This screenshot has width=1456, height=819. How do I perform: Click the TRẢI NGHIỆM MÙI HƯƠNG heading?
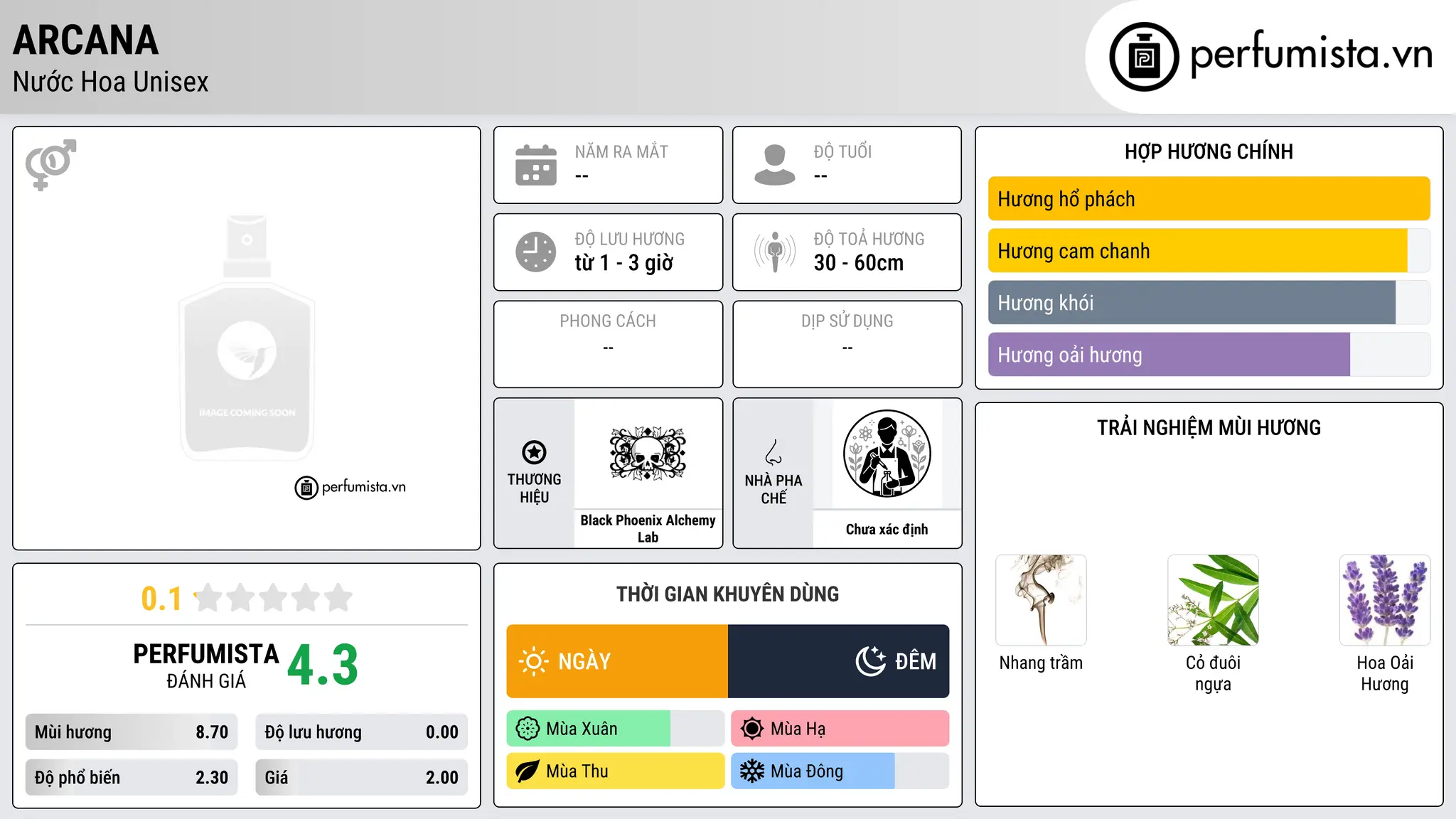tap(1209, 428)
